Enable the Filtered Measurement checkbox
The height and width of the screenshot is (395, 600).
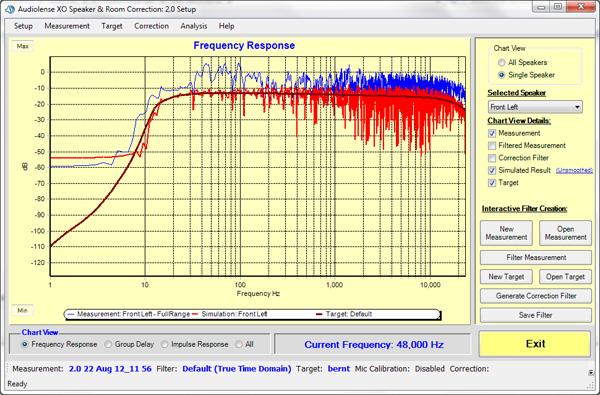coord(492,146)
